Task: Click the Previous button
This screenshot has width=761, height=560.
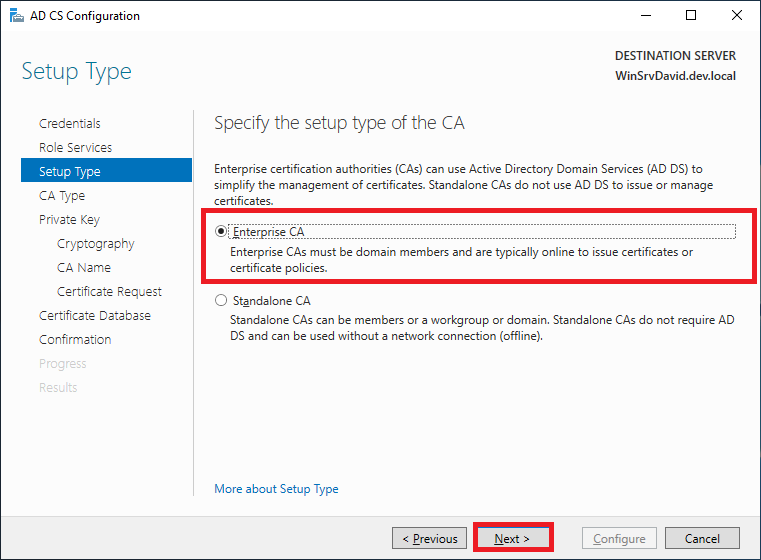Action: pos(430,538)
